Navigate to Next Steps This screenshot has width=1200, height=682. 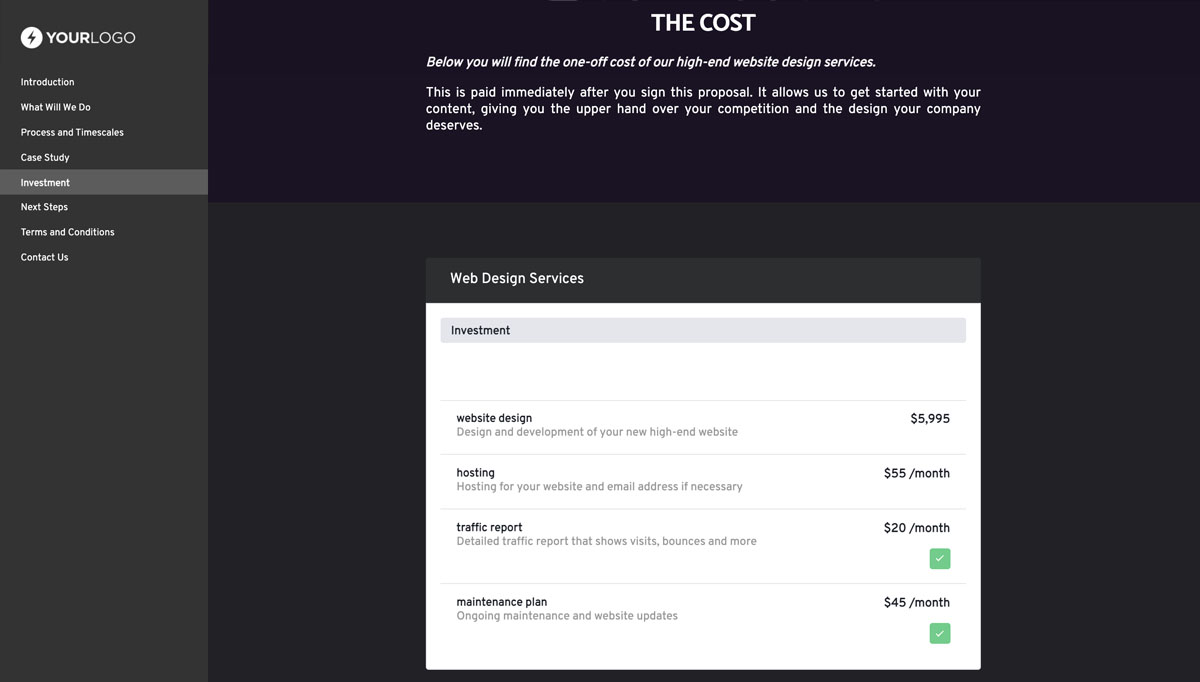point(44,207)
